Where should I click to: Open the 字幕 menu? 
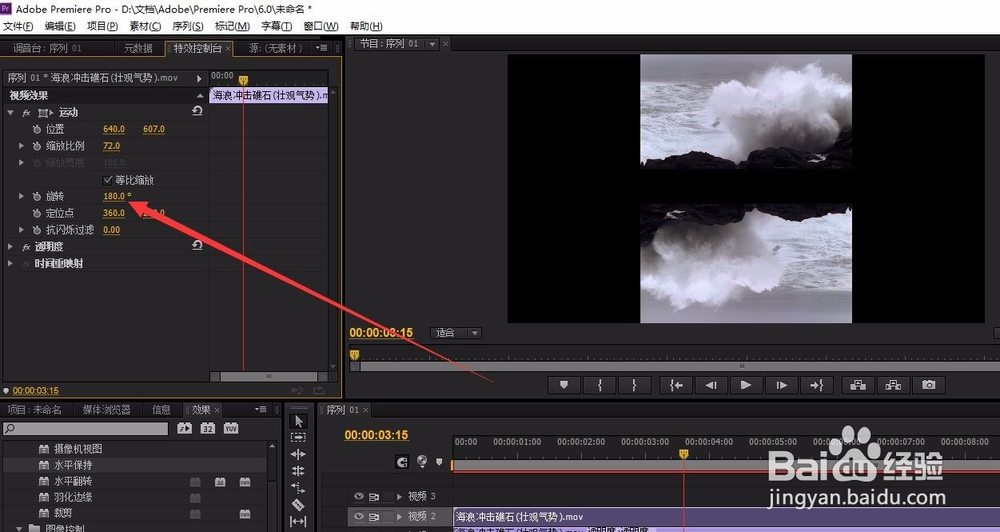pyautogui.click(x=276, y=26)
